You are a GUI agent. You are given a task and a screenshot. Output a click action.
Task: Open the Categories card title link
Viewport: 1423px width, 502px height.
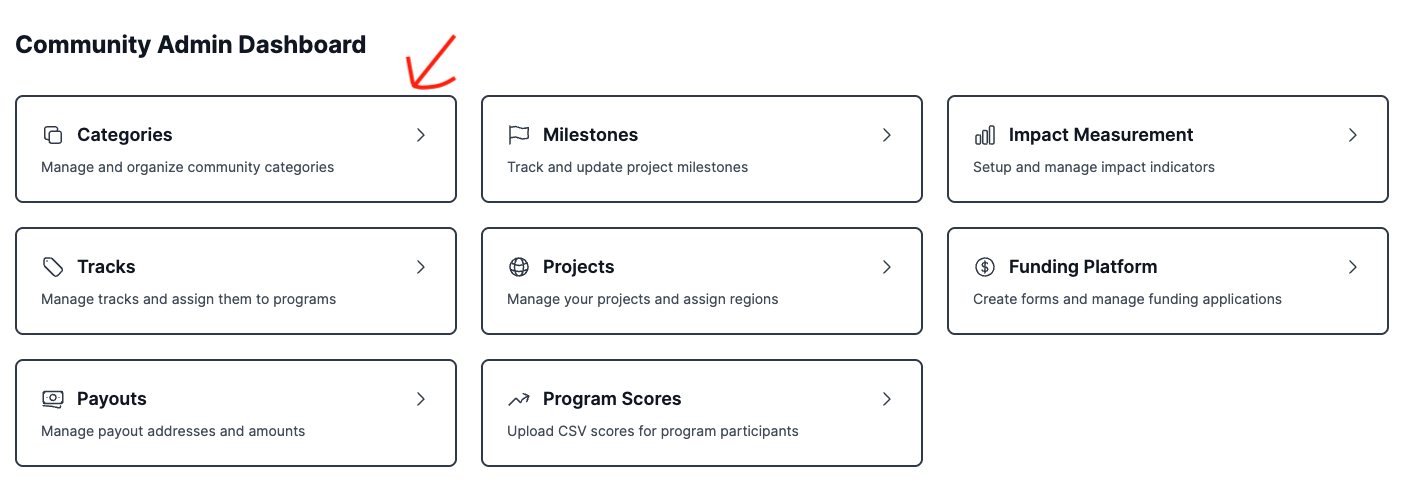coord(124,135)
